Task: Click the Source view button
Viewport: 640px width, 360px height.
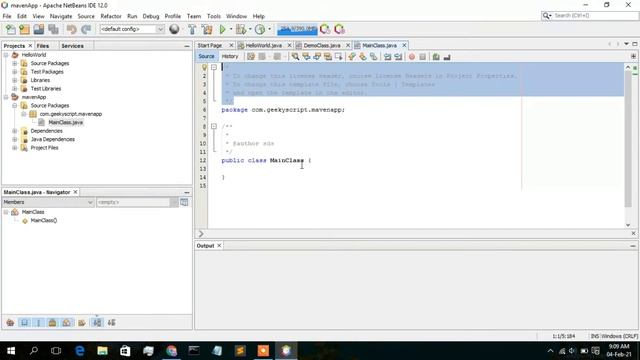Action: pyautogui.click(x=207, y=56)
